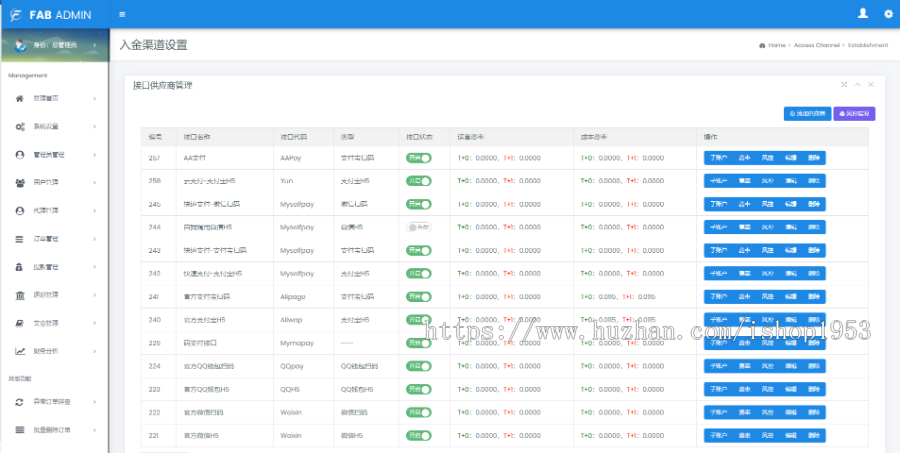Open the settings gear icon at top right
The width and height of the screenshot is (900, 453).
pyautogui.click(x=889, y=14)
